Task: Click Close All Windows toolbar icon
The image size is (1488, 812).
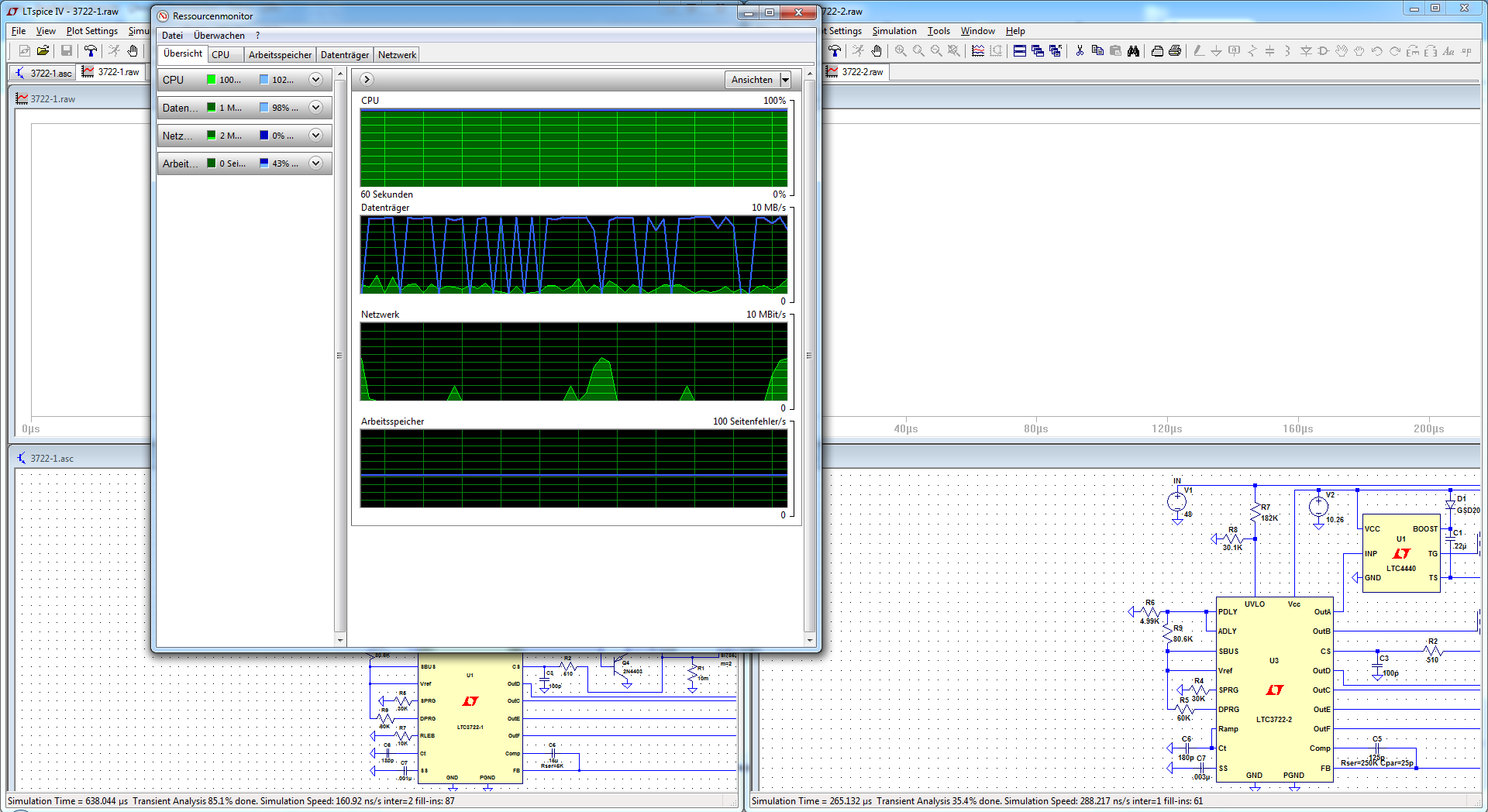Action: 1056,50
